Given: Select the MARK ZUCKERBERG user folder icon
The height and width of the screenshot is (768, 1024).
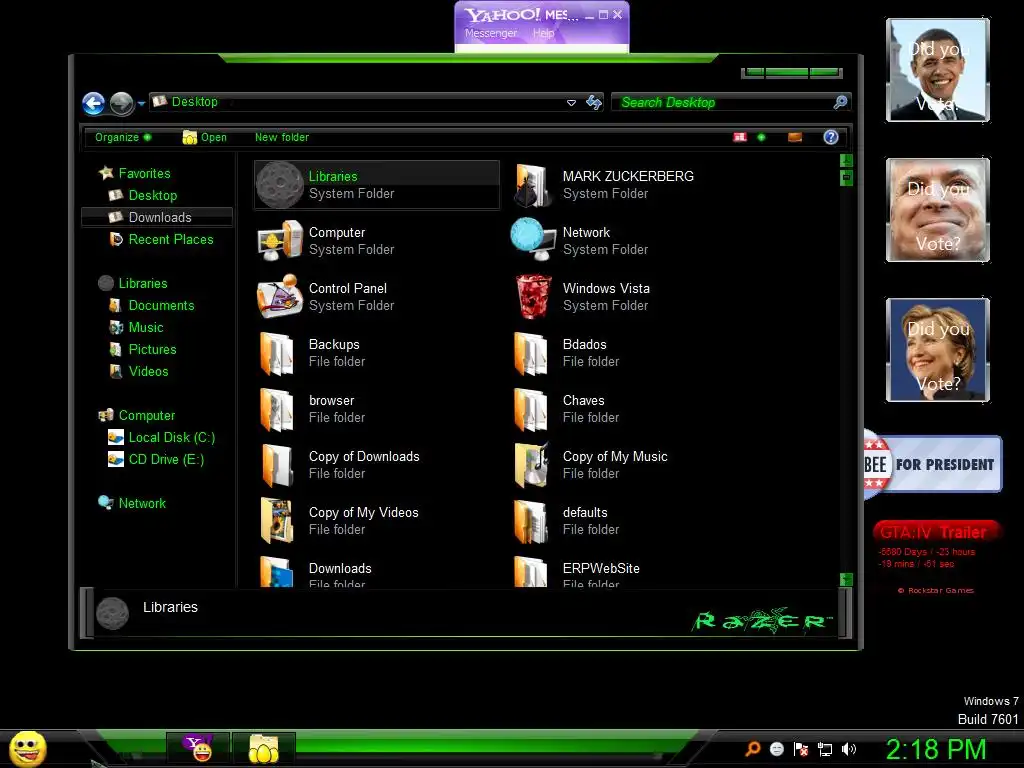Looking at the screenshot, I should tap(532, 185).
